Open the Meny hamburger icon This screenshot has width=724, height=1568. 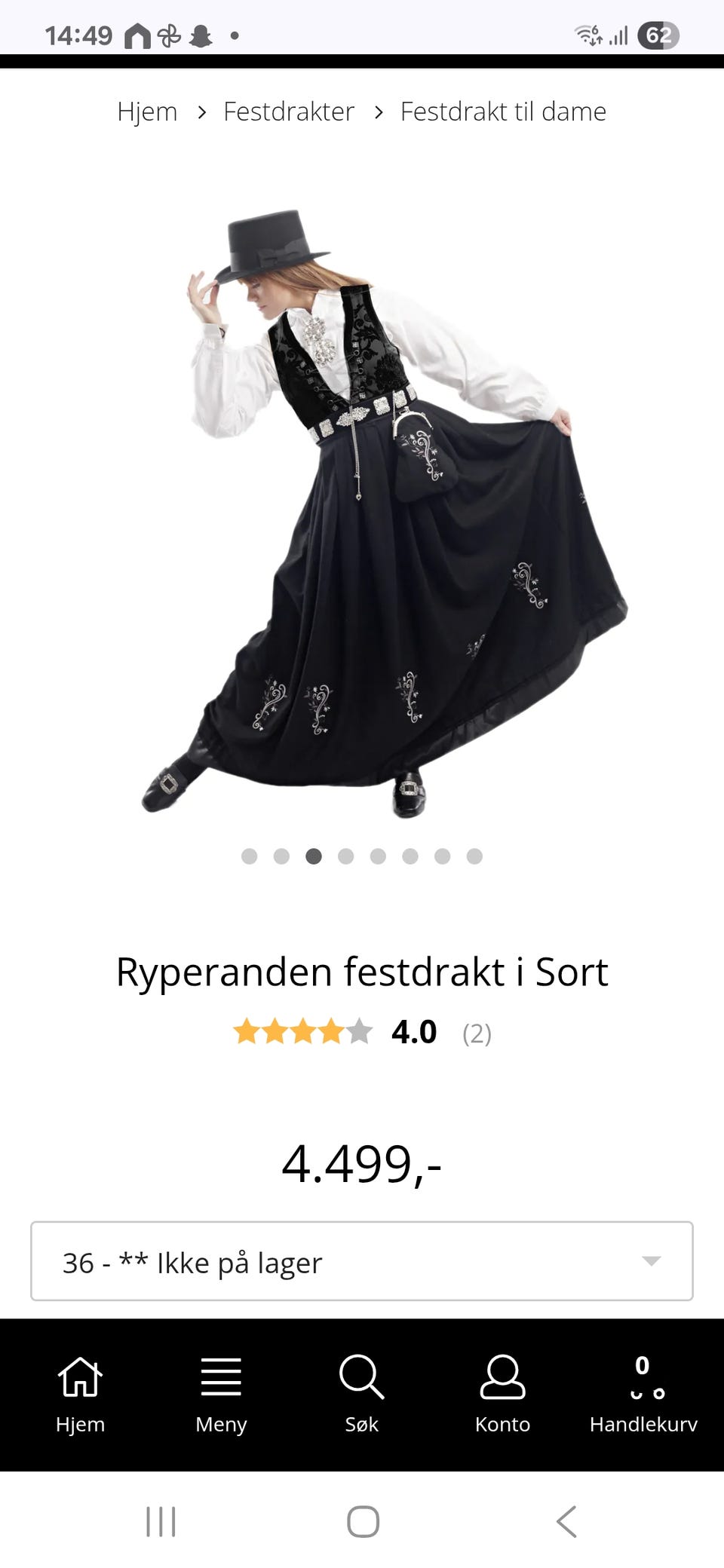[221, 1377]
